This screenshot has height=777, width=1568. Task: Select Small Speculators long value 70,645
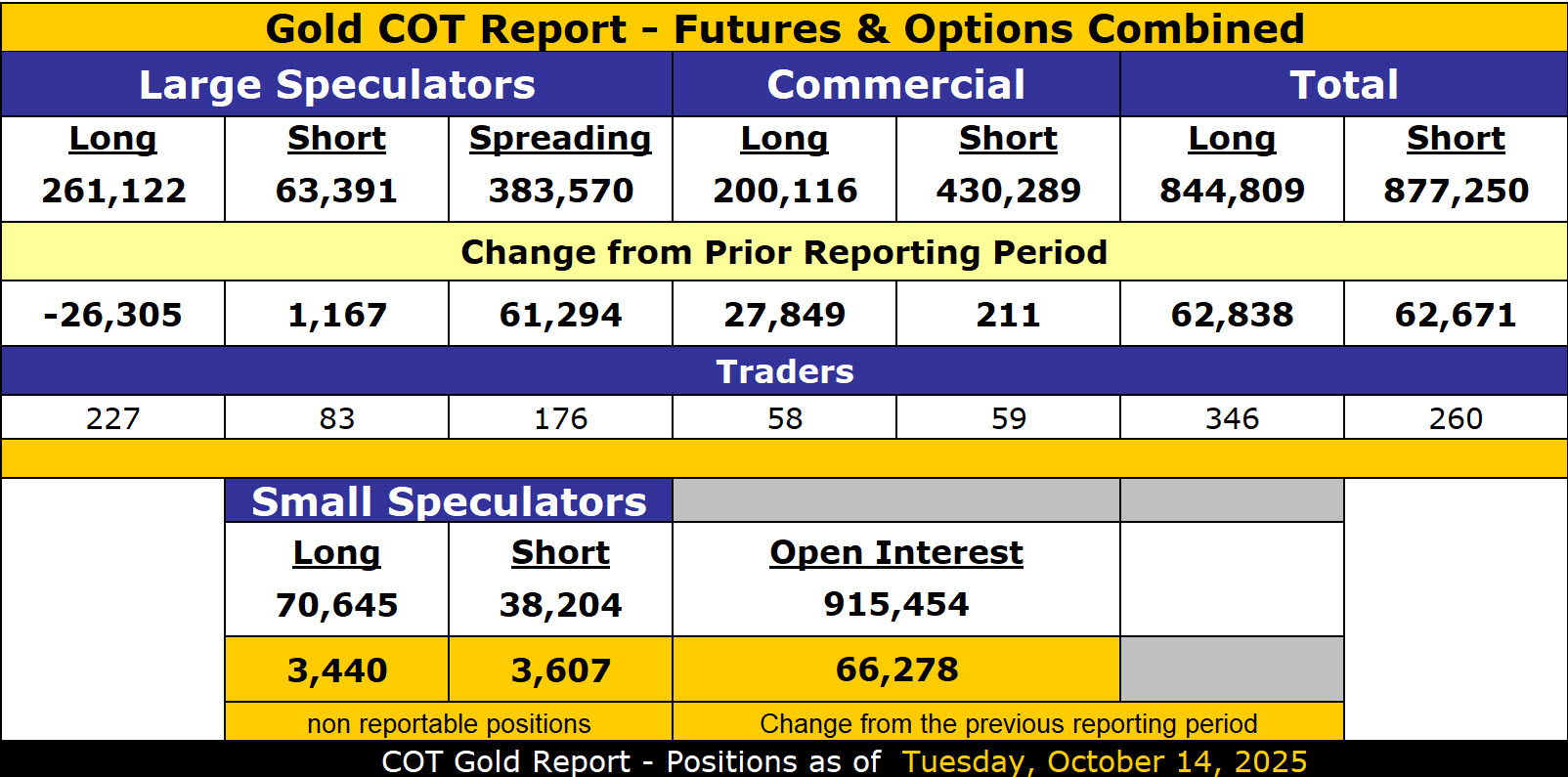337,605
